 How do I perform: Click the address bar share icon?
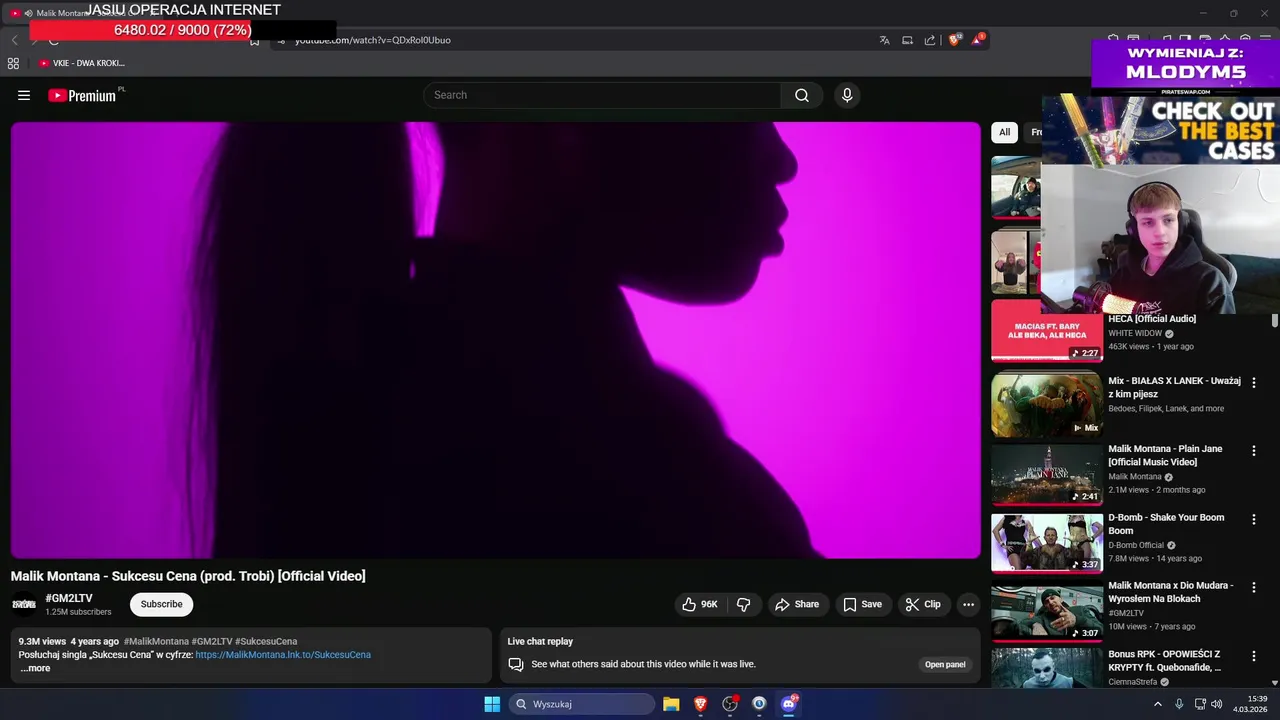click(x=930, y=40)
